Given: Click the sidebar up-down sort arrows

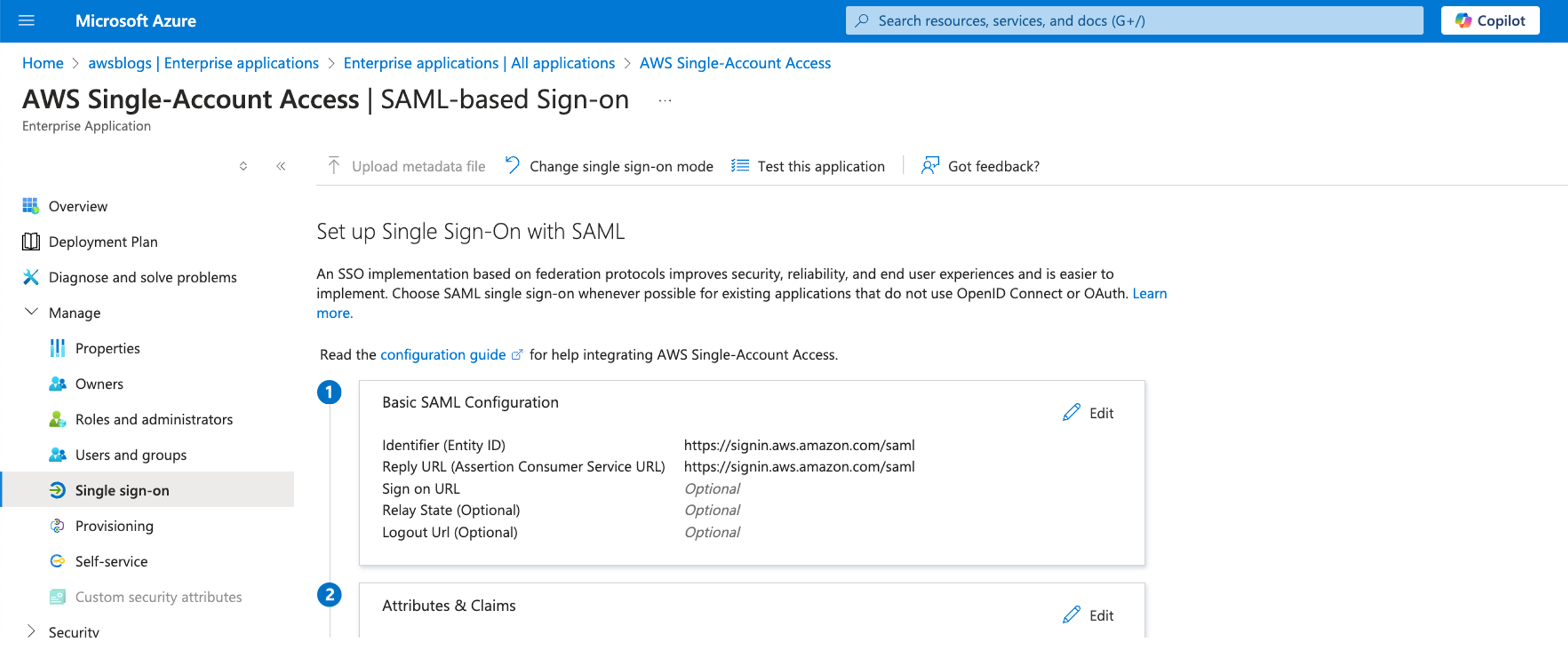Looking at the screenshot, I should [243, 167].
